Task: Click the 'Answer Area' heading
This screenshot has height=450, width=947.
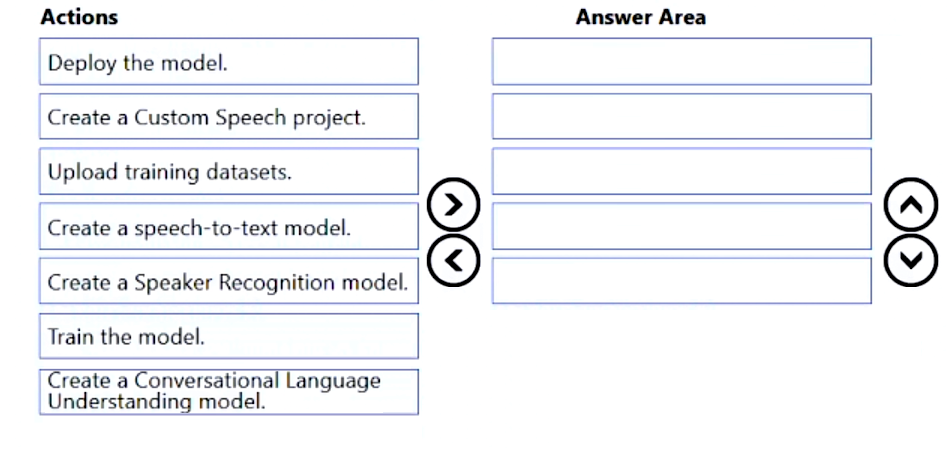Action: (640, 17)
